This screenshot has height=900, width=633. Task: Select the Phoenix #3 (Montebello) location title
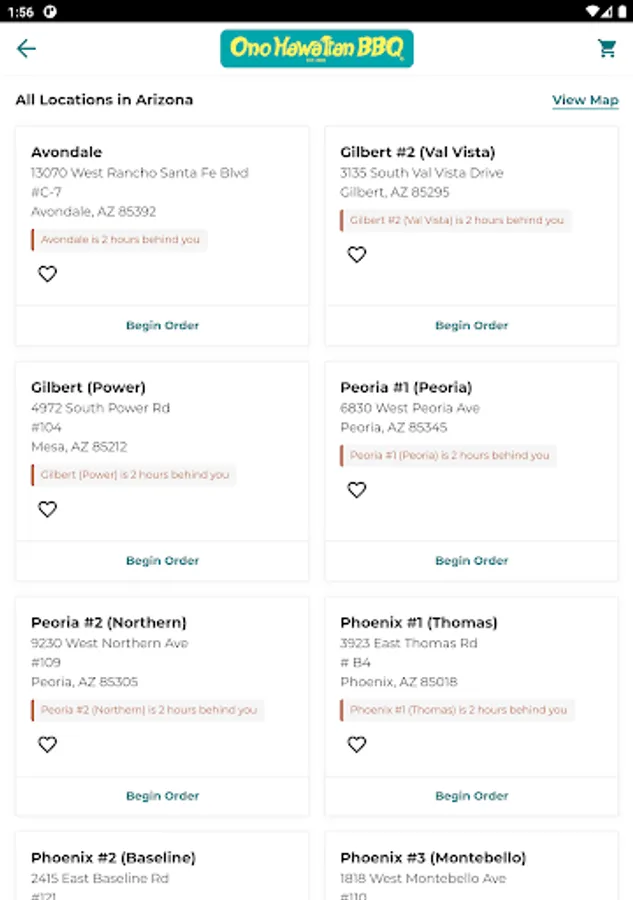coord(433,858)
